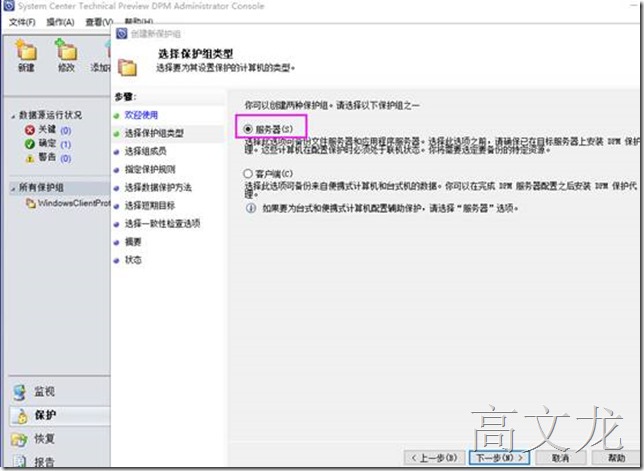The height and width of the screenshot is (471, 644).
Task: Click the yellow warning status icon
Action: pos(30,158)
